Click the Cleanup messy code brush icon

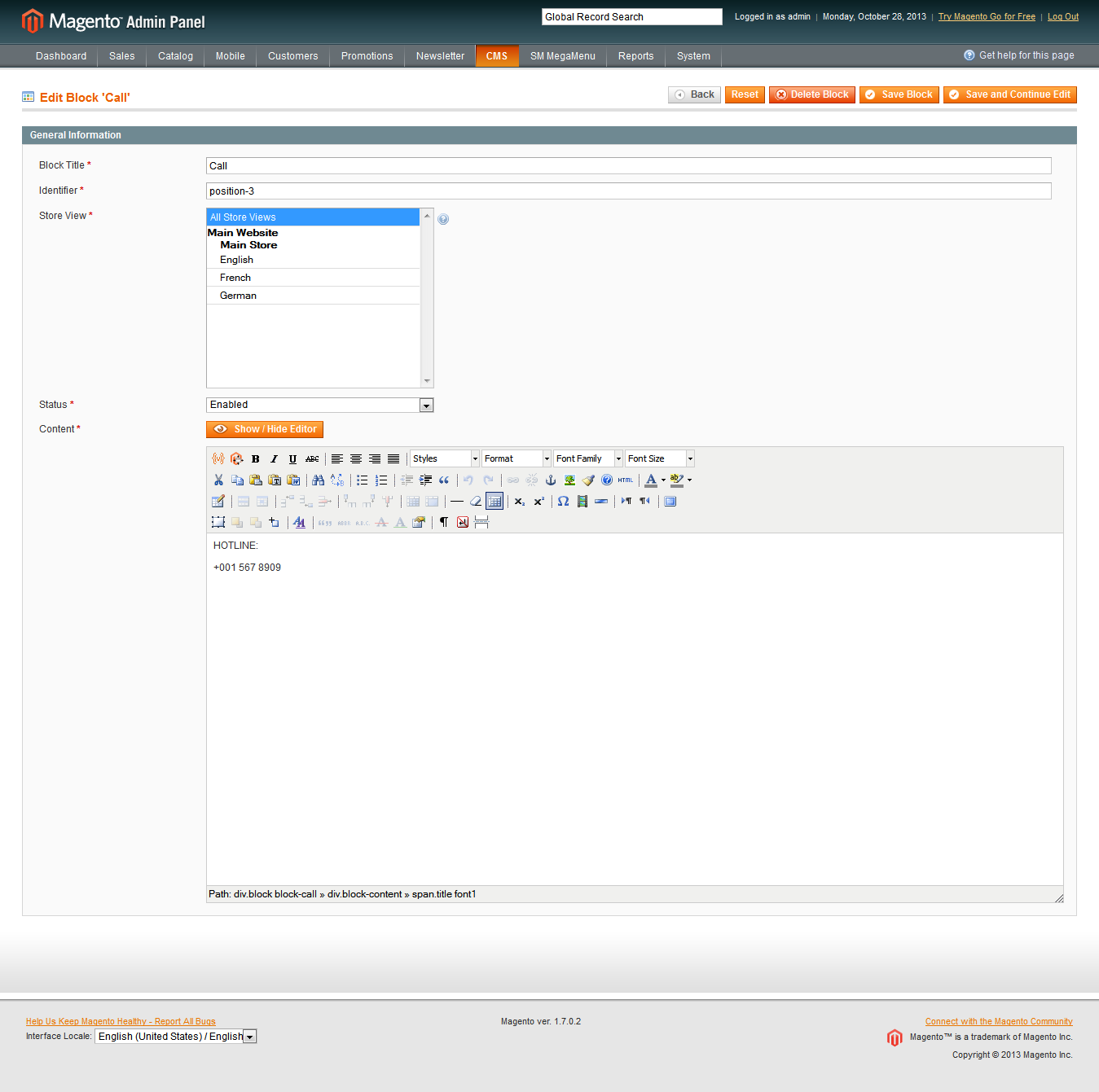pyautogui.click(x=588, y=480)
